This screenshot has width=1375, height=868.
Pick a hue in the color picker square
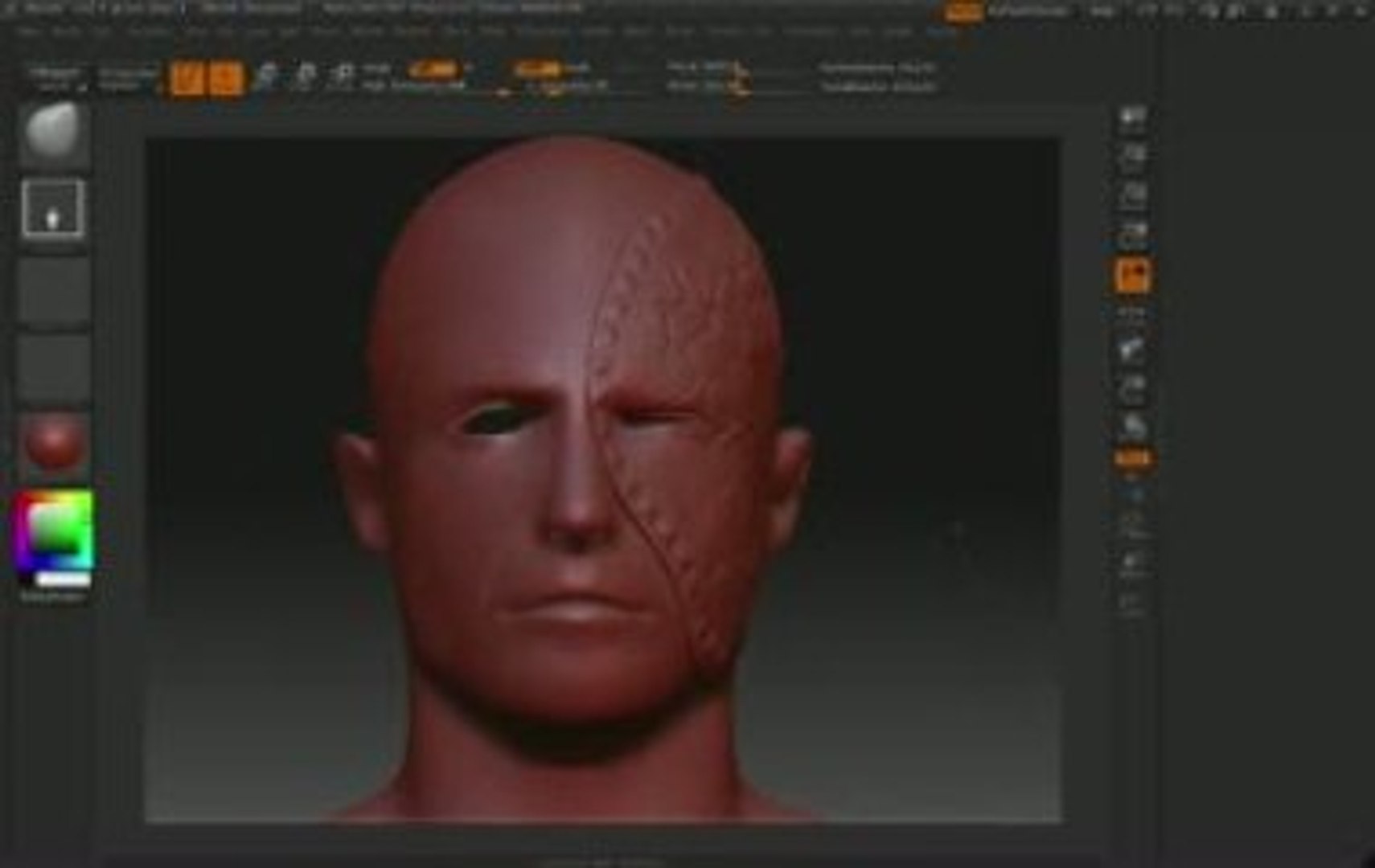[54, 529]
